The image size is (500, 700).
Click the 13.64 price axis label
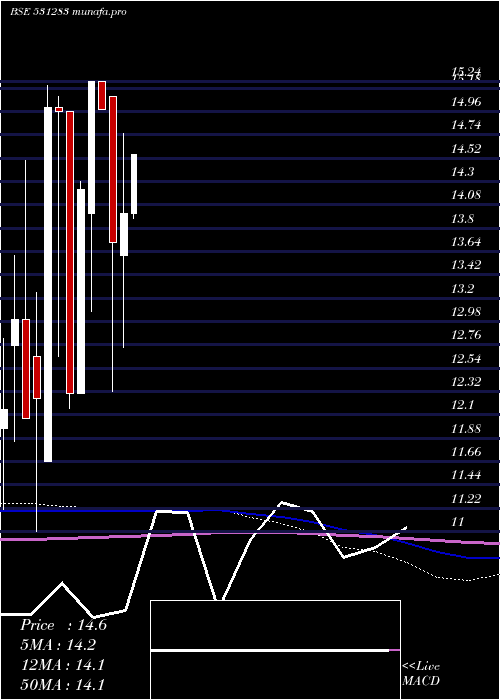tap(466, 242)
